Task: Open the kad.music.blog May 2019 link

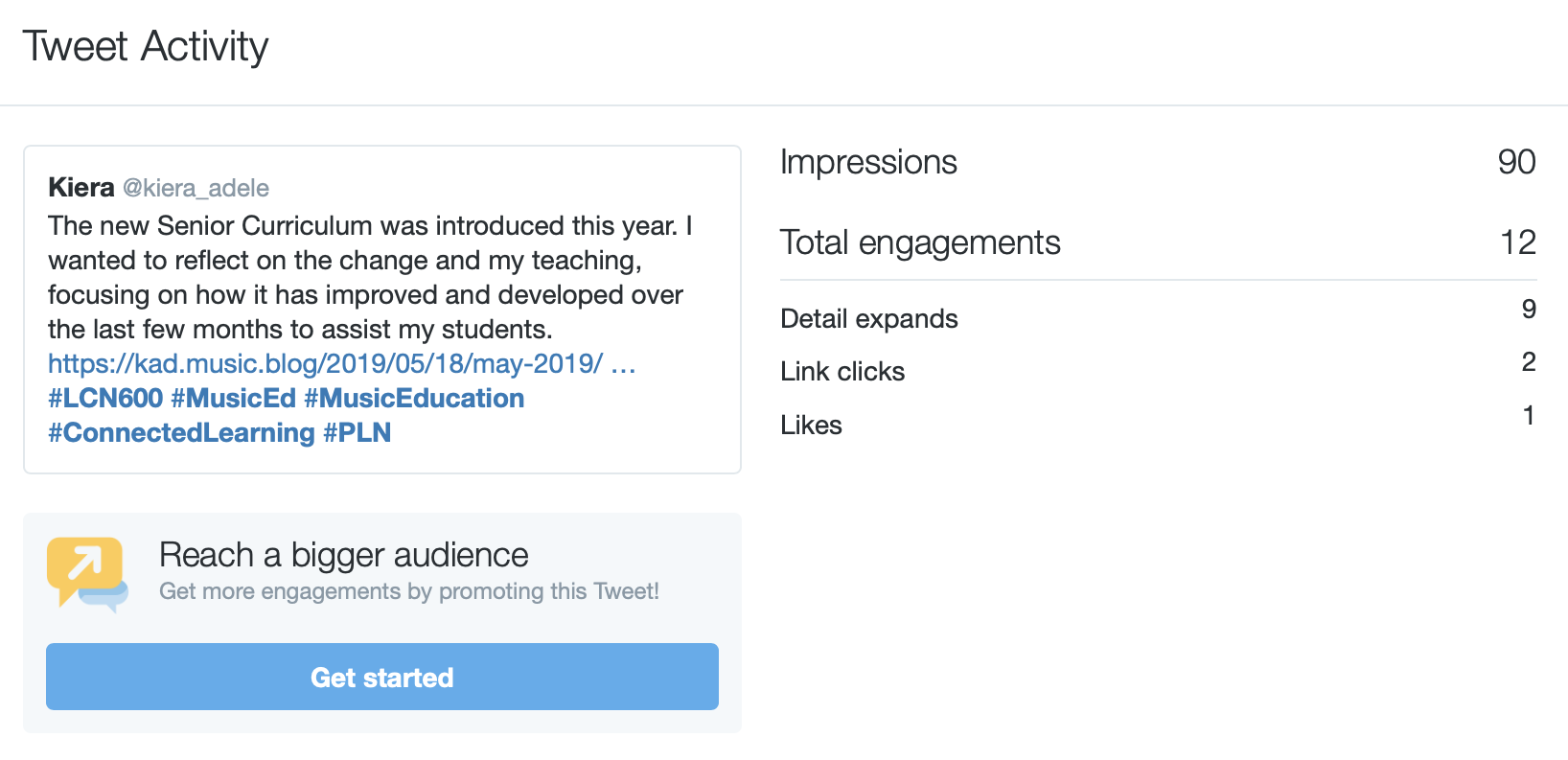Action: 326,364
